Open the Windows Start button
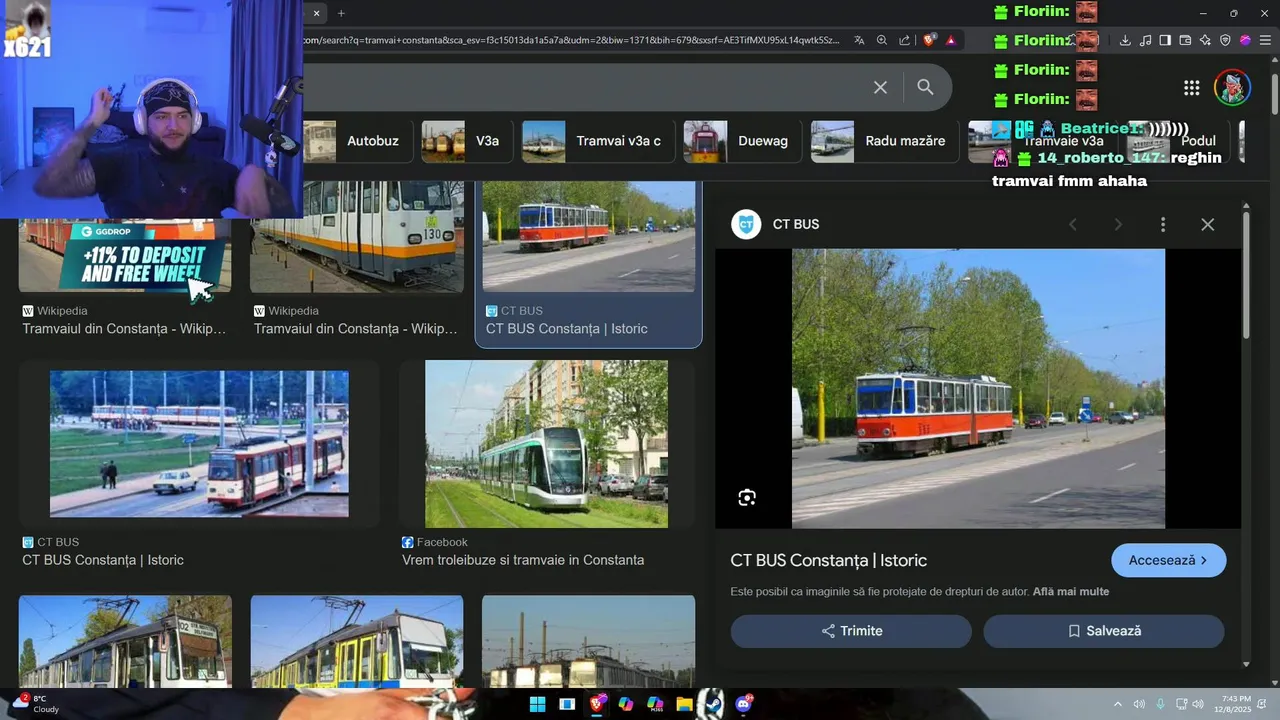This screenshot has width=1280, height=720. coord(537,704)
